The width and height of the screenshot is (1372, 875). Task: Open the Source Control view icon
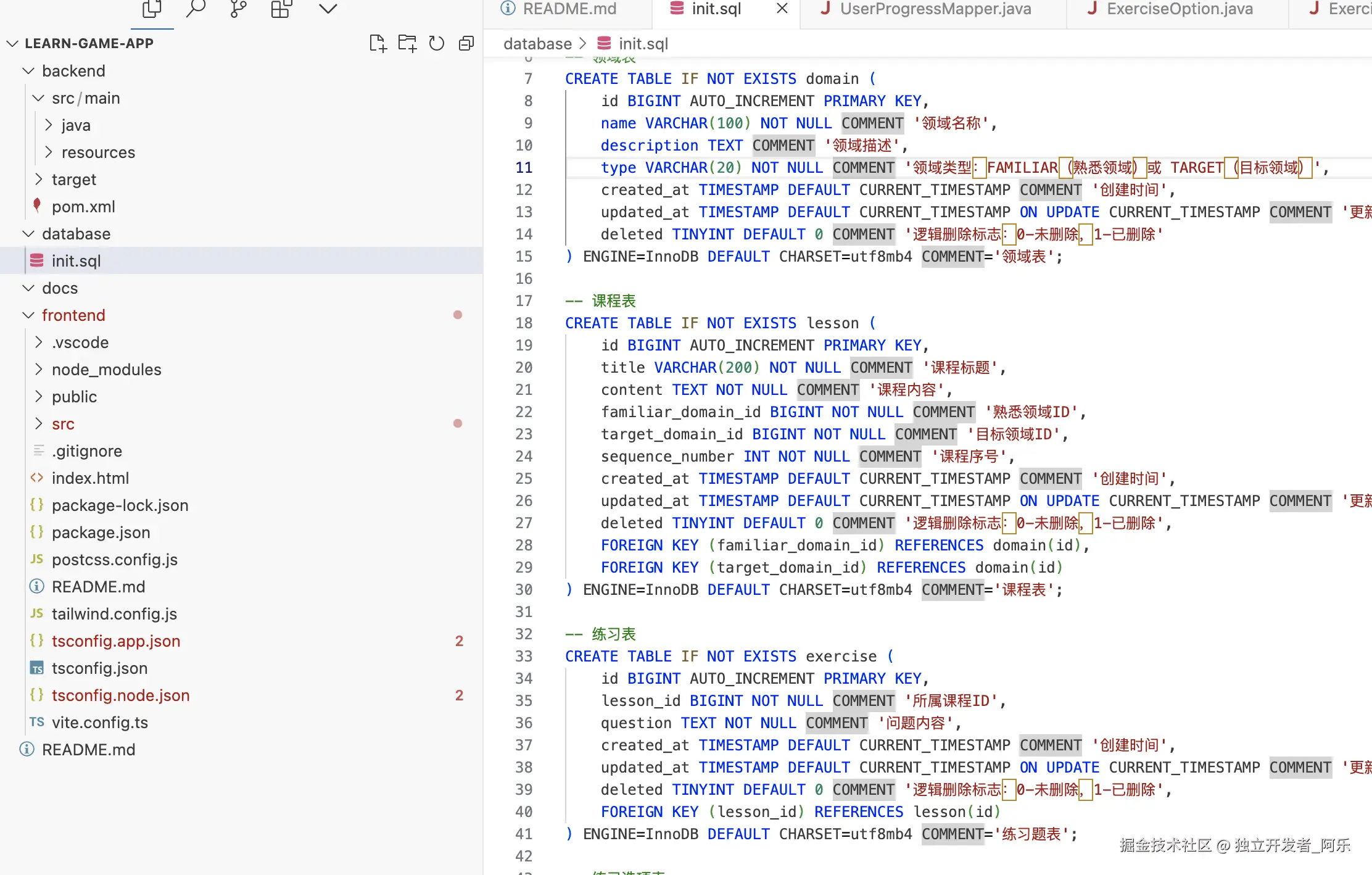[238, 9]
